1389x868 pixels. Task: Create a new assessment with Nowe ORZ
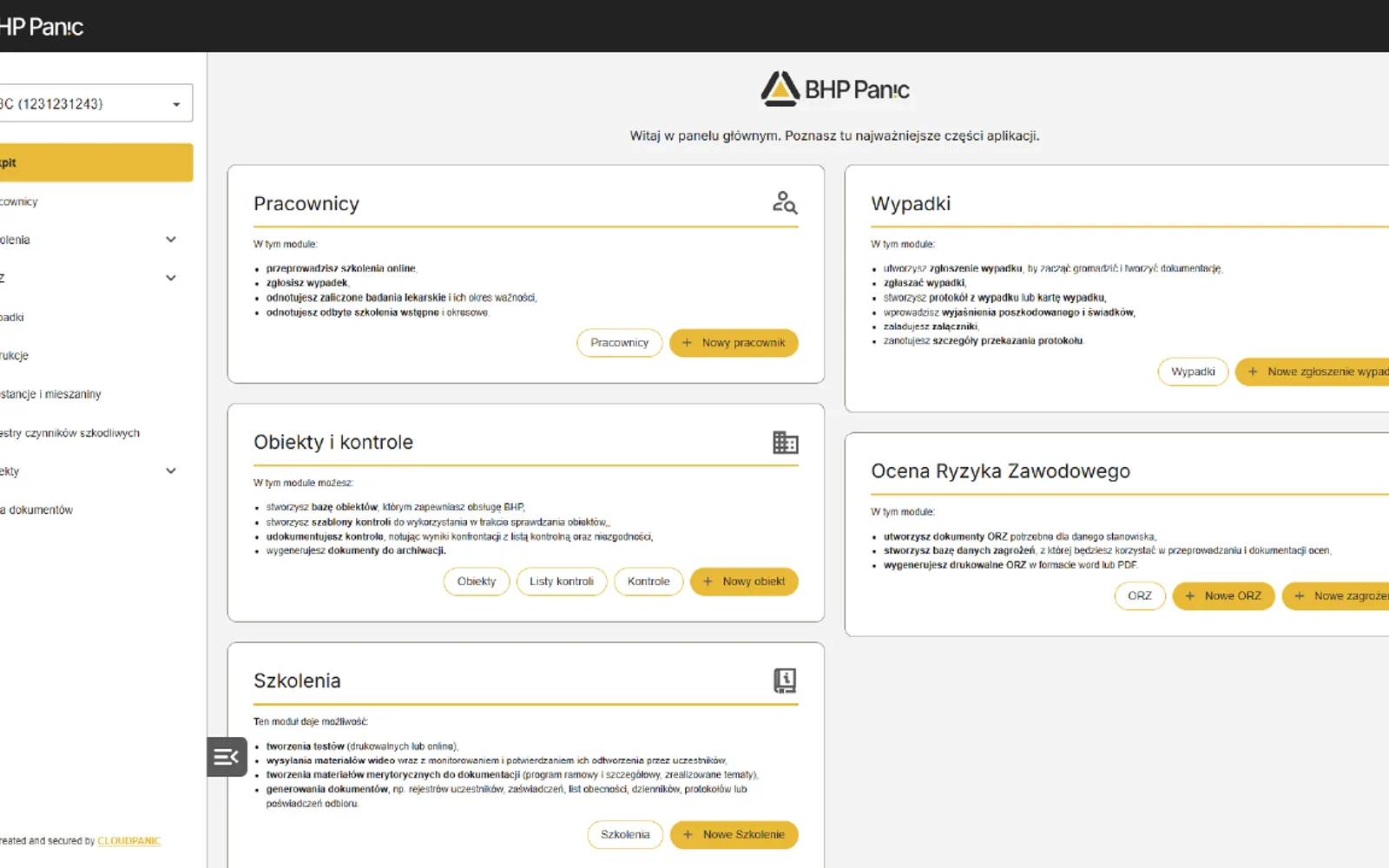pyautogui.click(x=1223, y=596)
